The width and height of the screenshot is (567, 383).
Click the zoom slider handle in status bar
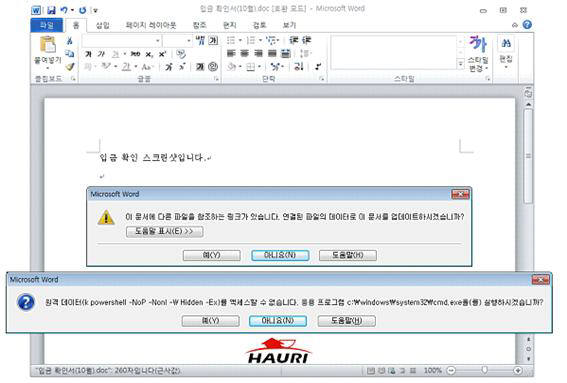coord(485,370)
